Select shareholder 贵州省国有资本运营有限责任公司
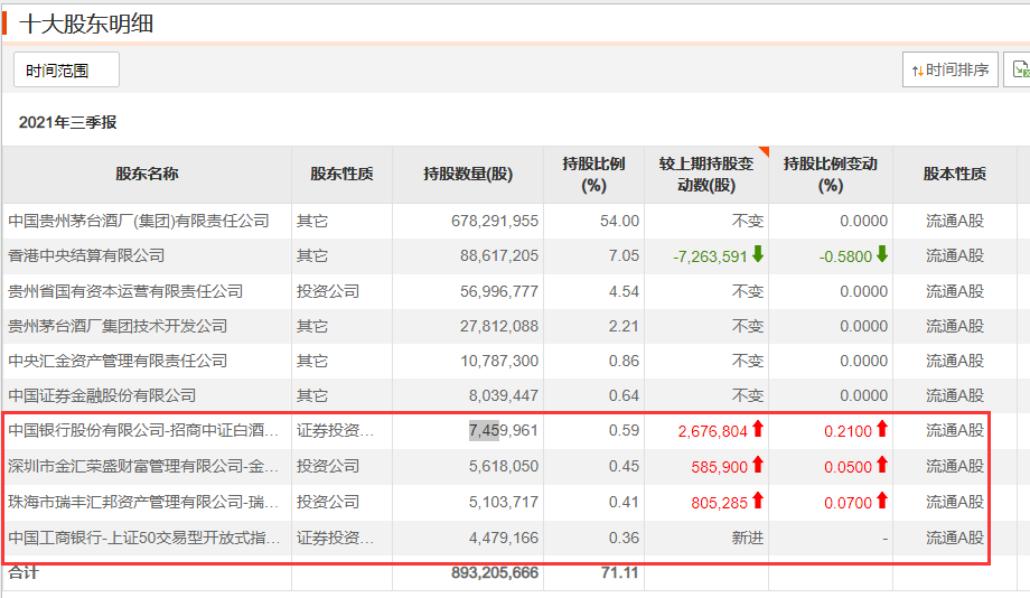The image size is (1030, 598). (125, 291)
